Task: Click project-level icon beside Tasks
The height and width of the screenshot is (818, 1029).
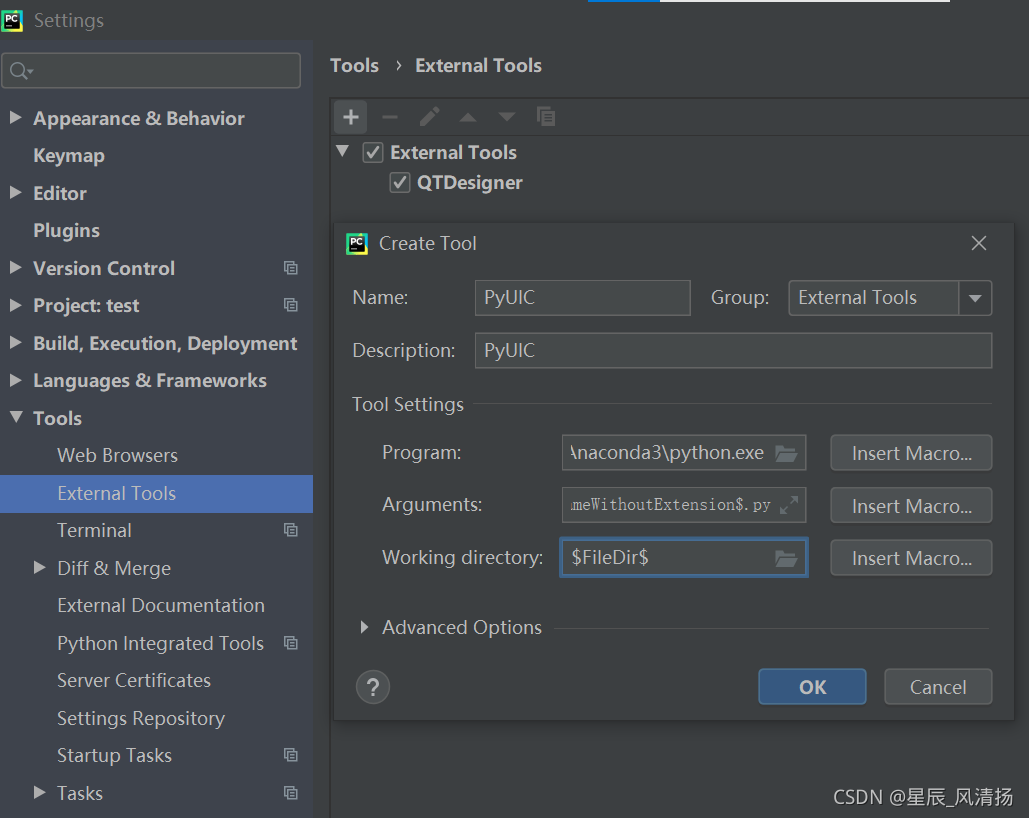Action: click(291, 793)
